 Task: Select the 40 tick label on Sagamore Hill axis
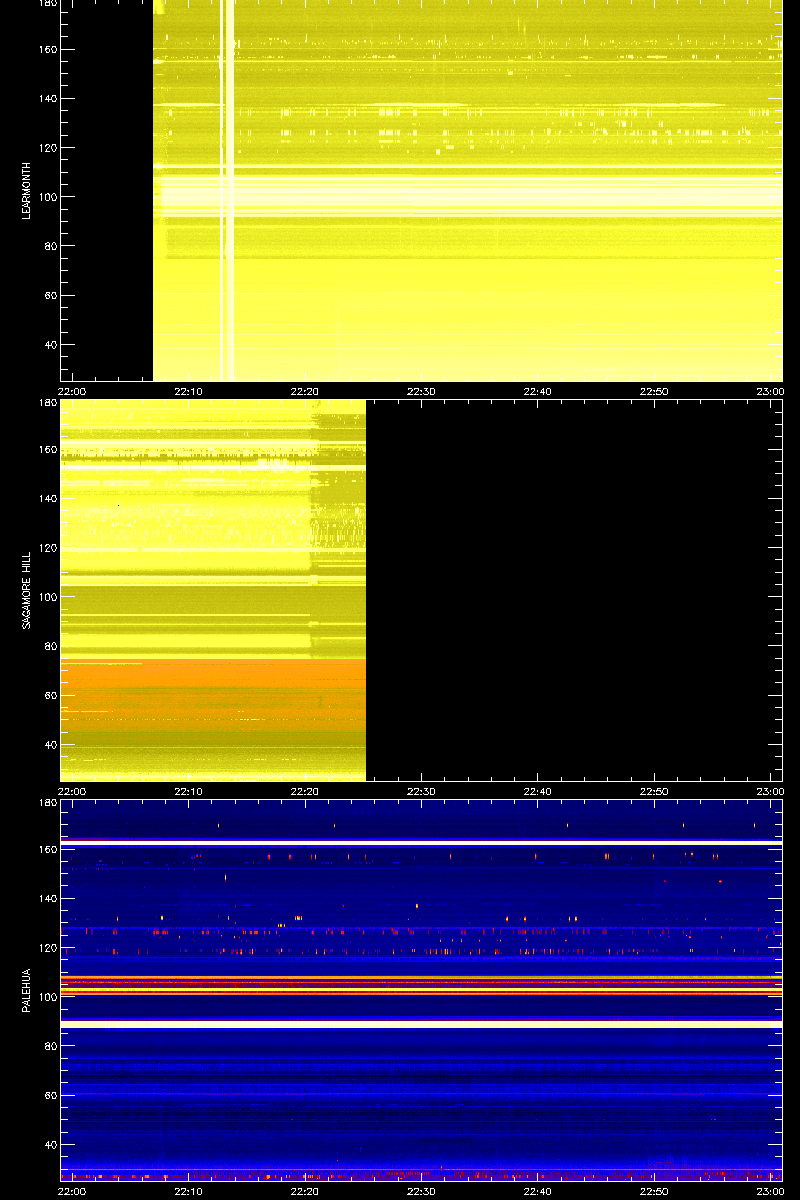(50, 745)
